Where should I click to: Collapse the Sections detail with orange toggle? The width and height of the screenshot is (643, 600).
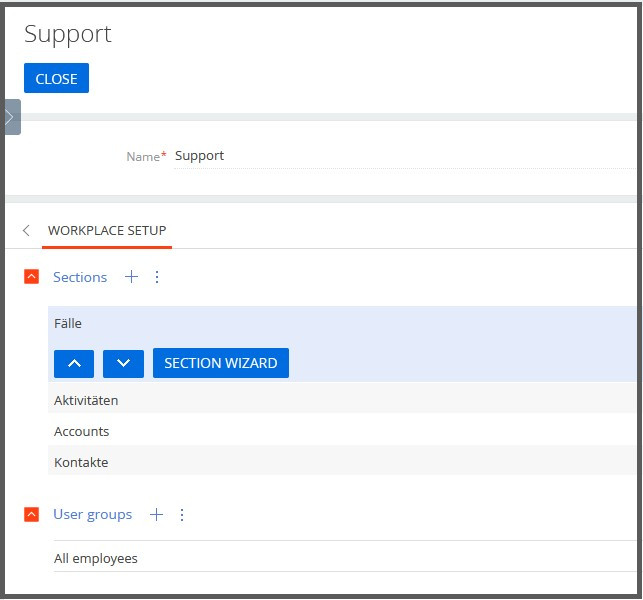point(32,277)
